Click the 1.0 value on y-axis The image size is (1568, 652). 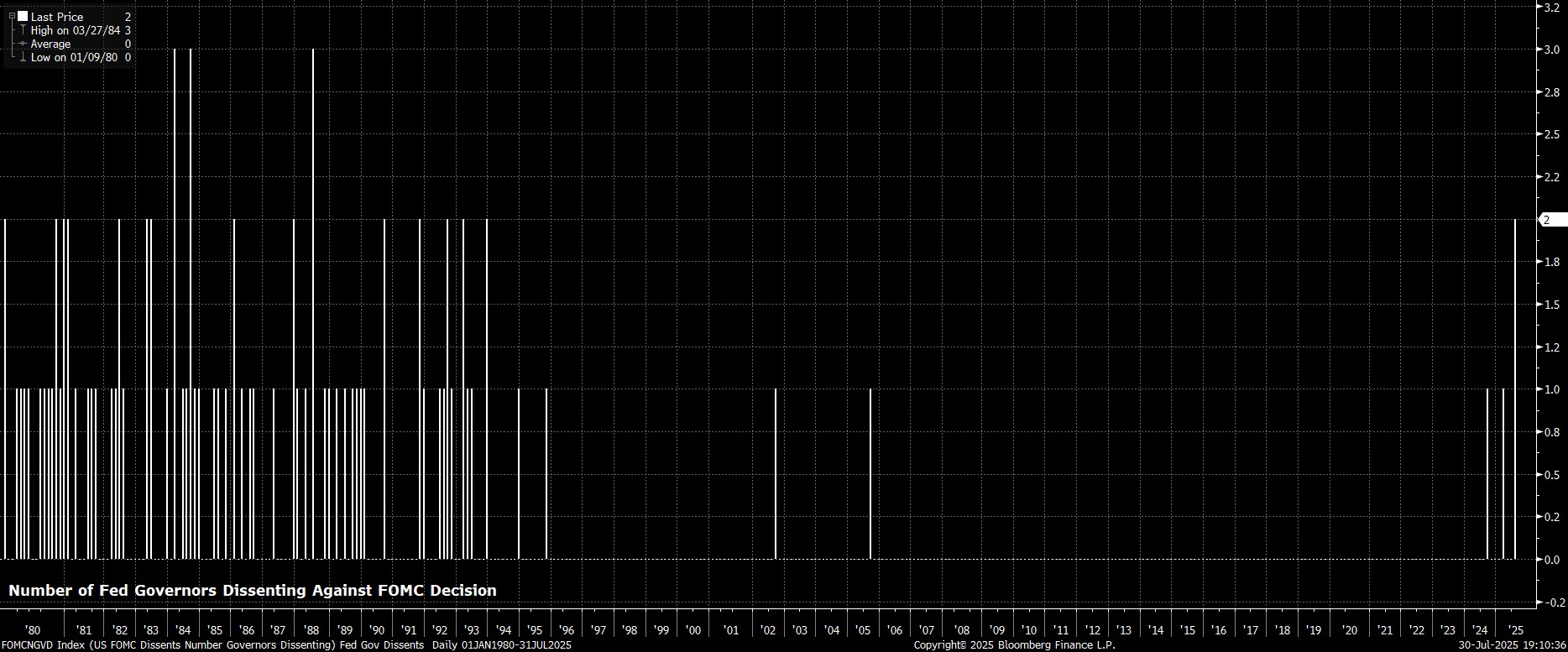[1552, 389]
